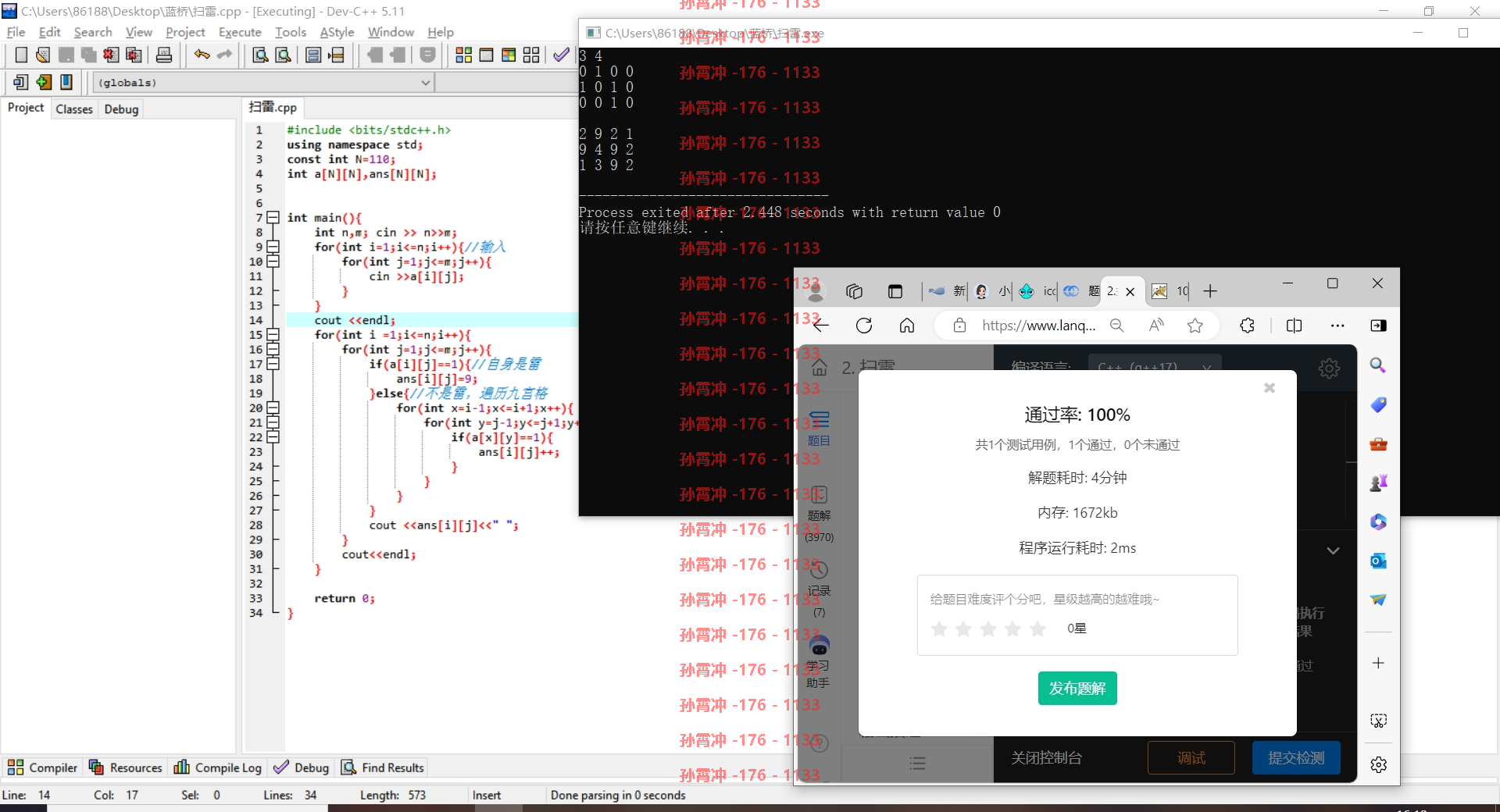Viewport: 1500px width, 812px height.
Task: Rate difficulty with the third star
Action: tap(988, 629)
